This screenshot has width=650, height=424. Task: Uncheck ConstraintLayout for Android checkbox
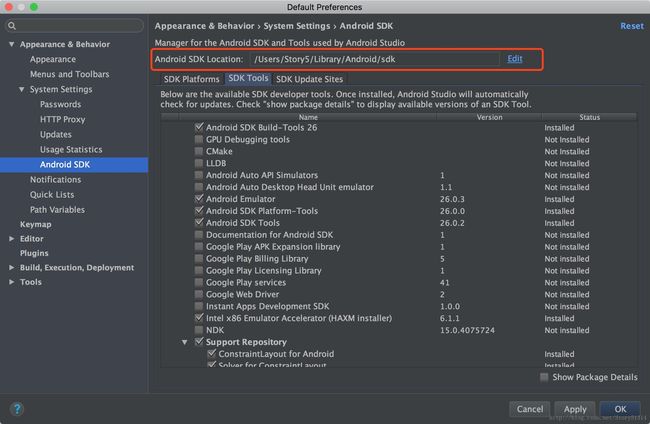(211, 354)
